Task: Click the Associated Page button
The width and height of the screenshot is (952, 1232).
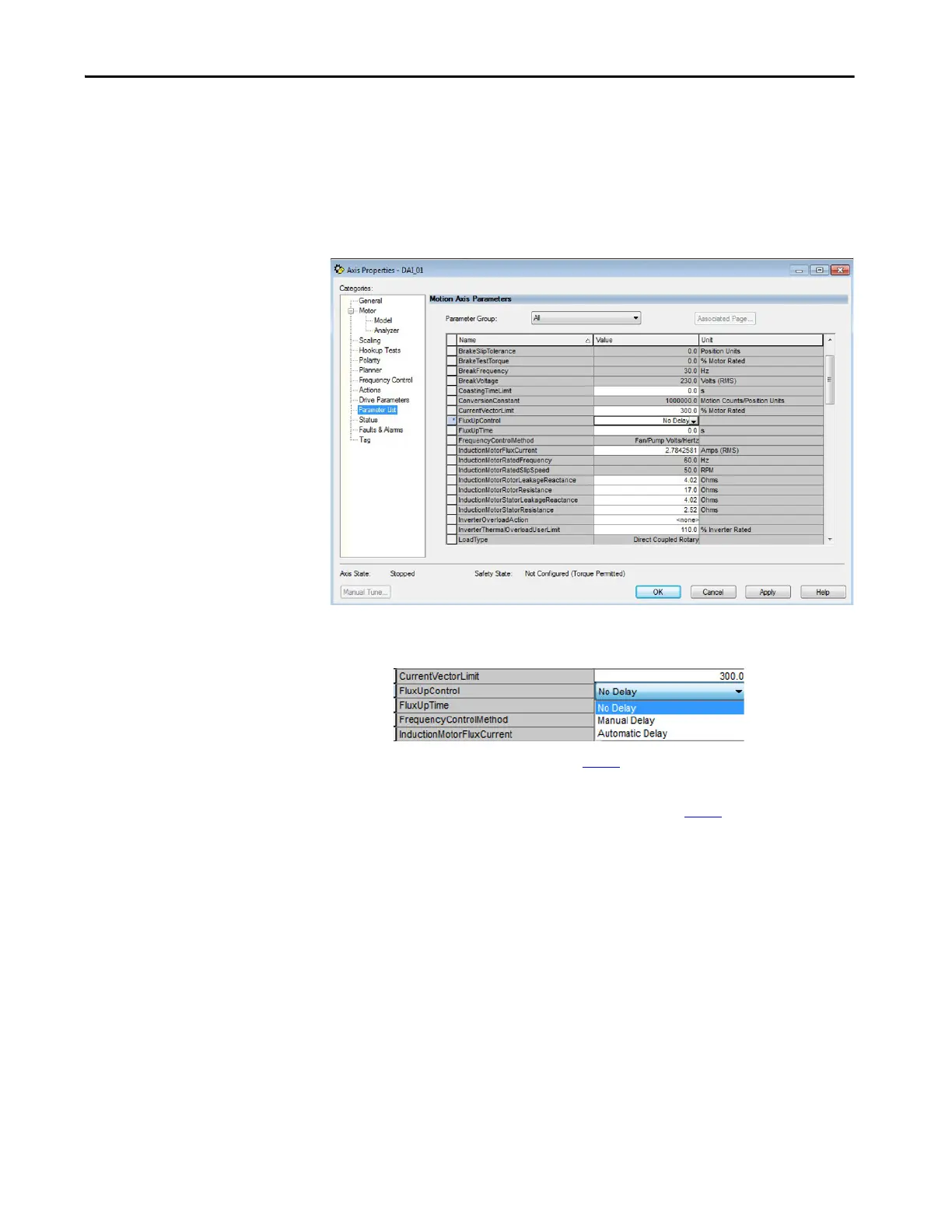Action: [x=725, y=319]
